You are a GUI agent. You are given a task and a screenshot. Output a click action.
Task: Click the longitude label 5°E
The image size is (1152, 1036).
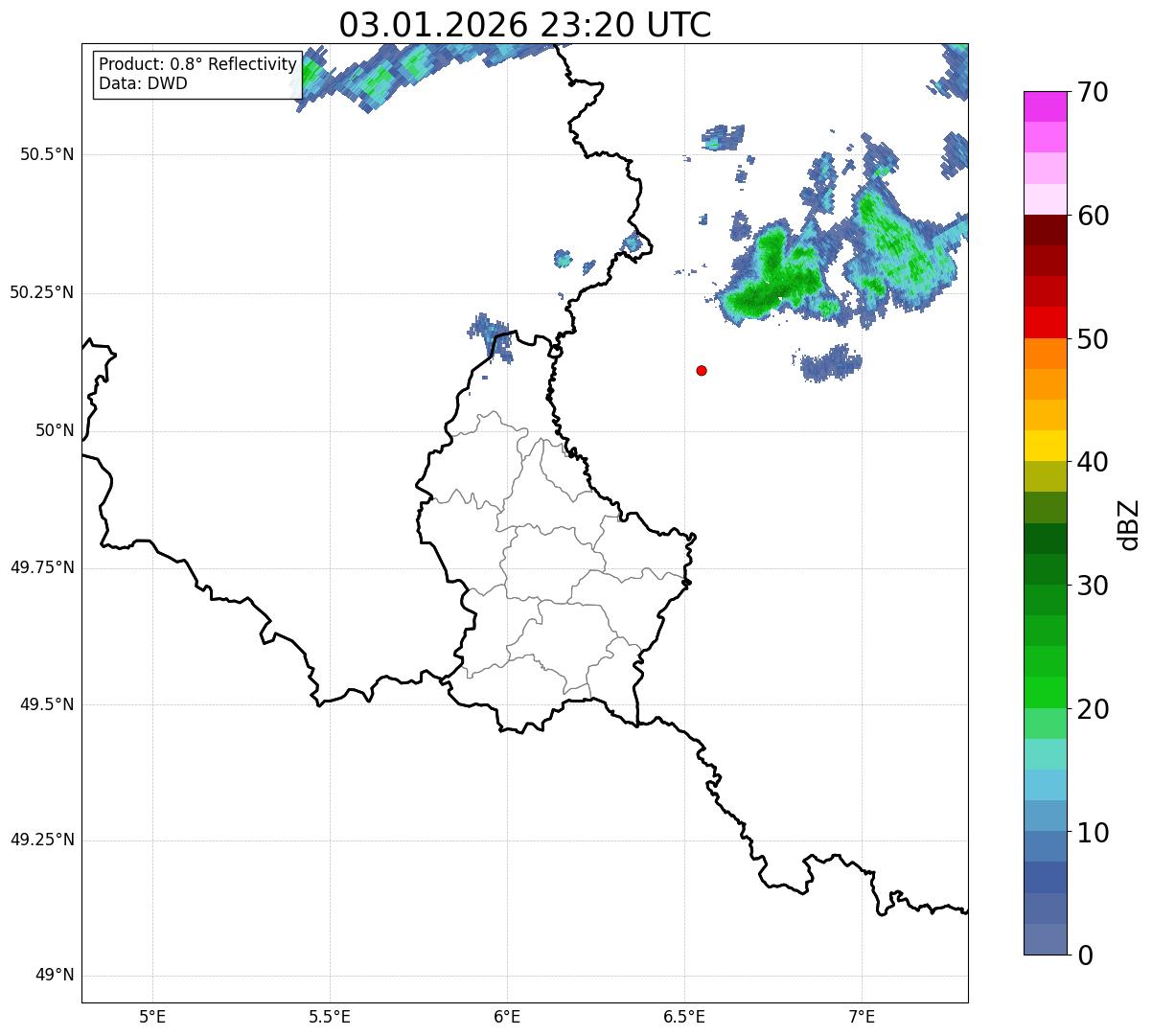click(152, 1016)
